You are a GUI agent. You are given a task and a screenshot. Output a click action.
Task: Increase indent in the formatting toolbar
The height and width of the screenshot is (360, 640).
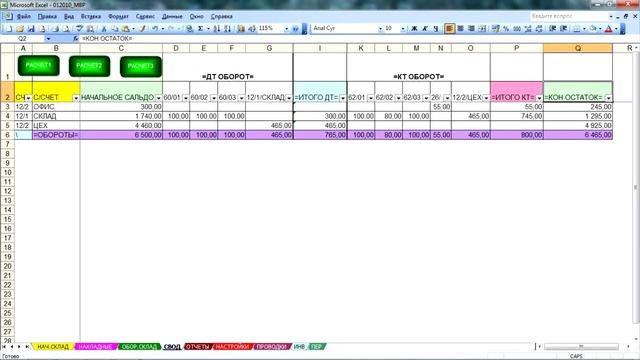click(x=564, y=29)
